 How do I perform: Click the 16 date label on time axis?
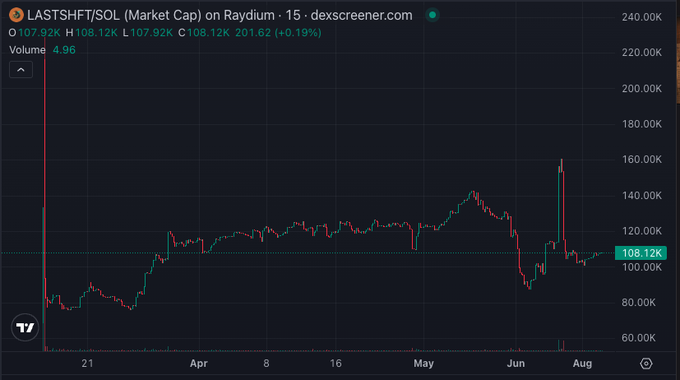pos(336,364)
